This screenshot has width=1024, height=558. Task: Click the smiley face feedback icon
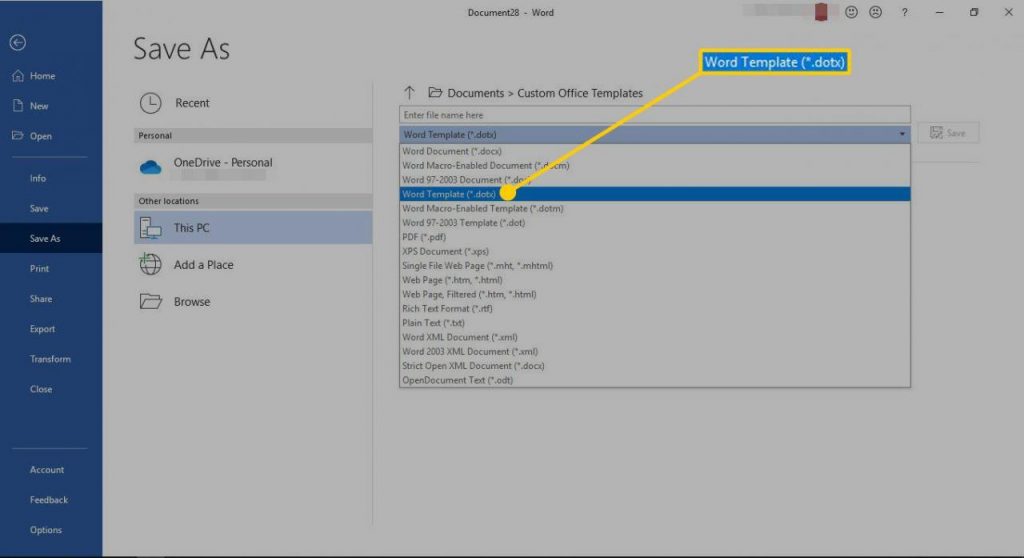point(851,12)
